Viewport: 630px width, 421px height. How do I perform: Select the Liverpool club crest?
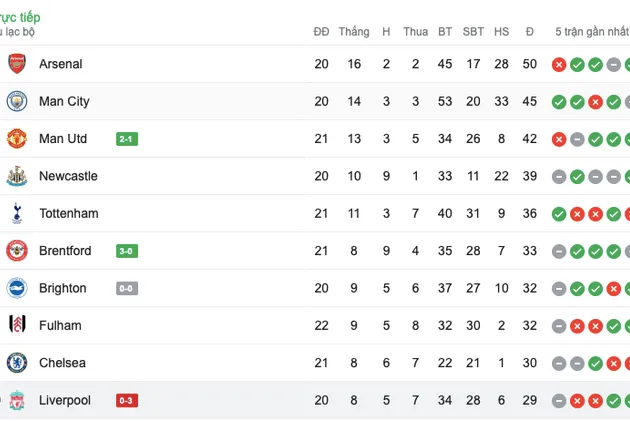point(17,400)
